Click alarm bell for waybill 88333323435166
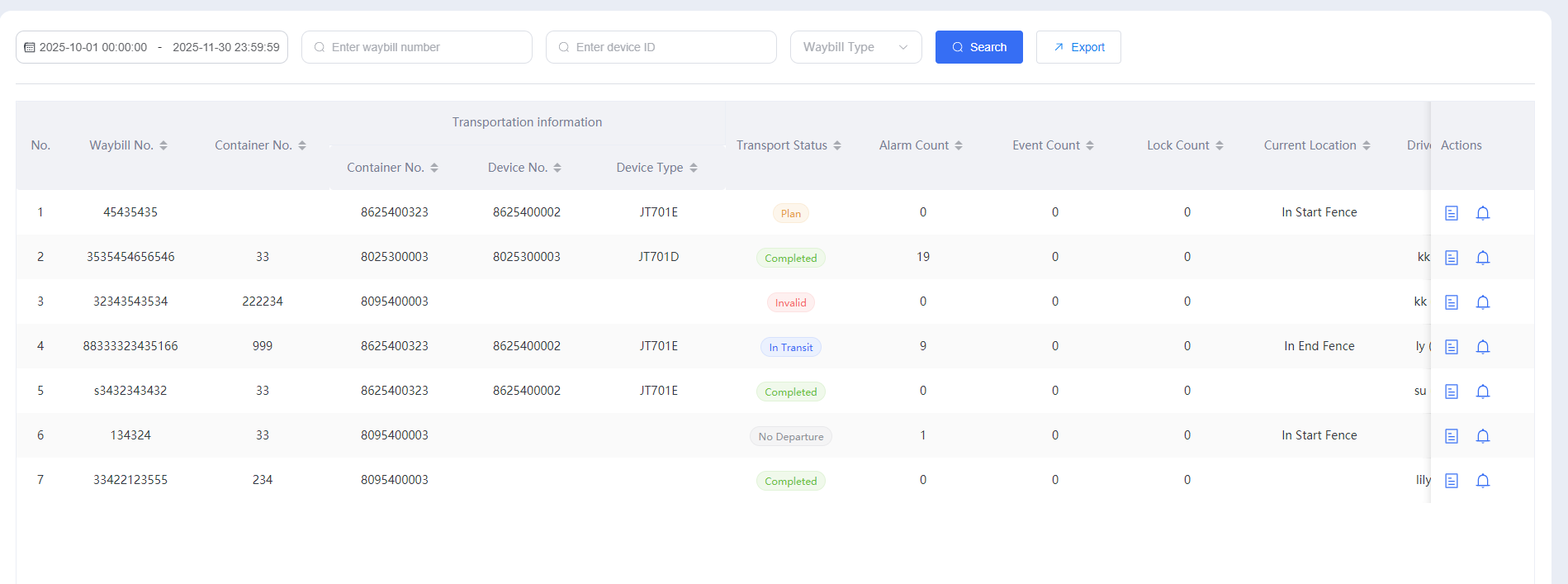 [1482, 347]
